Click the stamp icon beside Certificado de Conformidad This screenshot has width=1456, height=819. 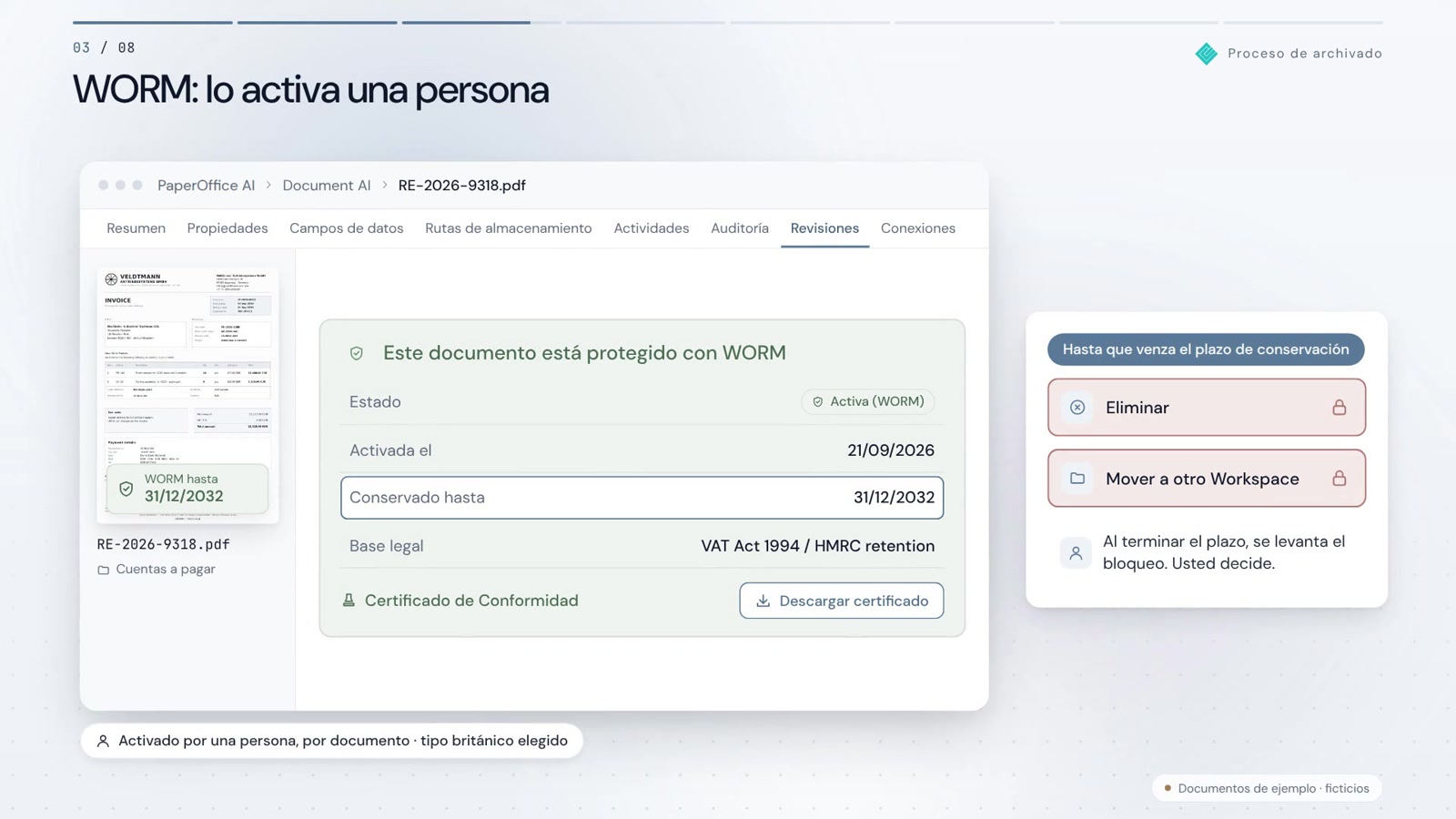click(349, 601)
